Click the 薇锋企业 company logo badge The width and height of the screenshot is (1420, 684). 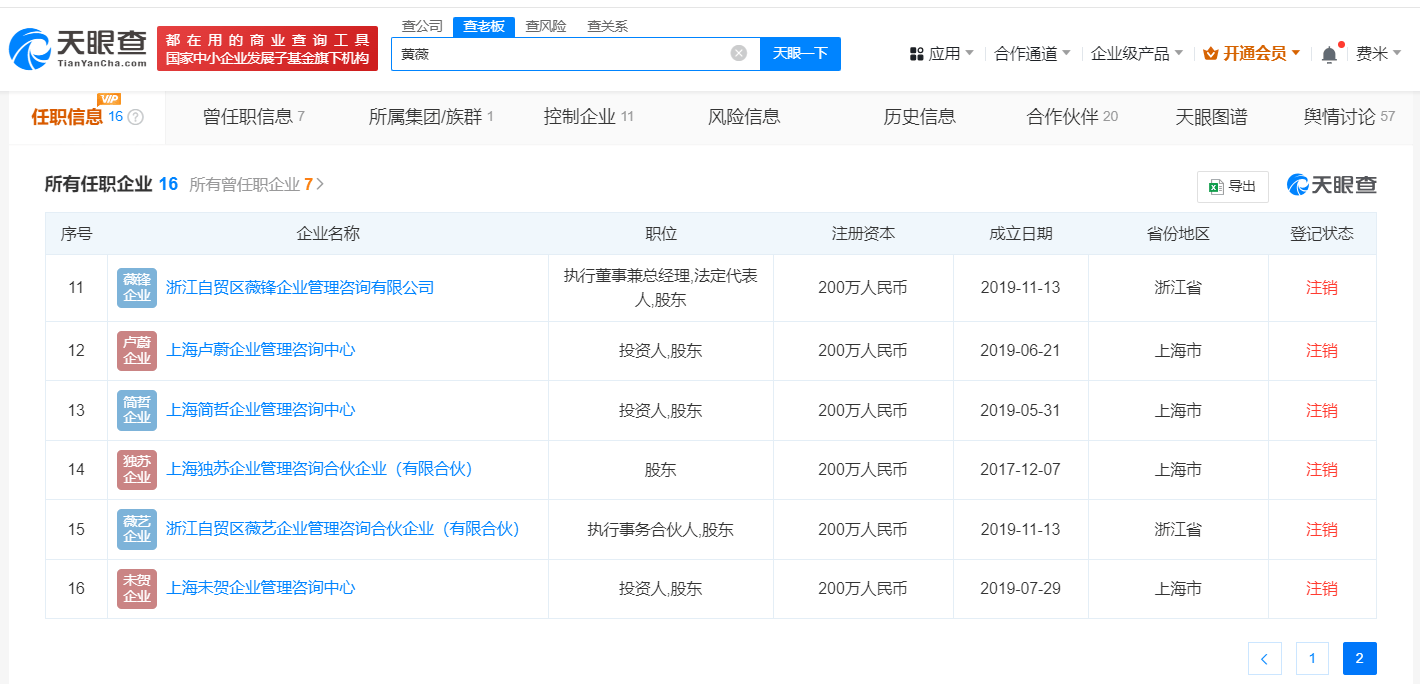[x=136, y=288]
